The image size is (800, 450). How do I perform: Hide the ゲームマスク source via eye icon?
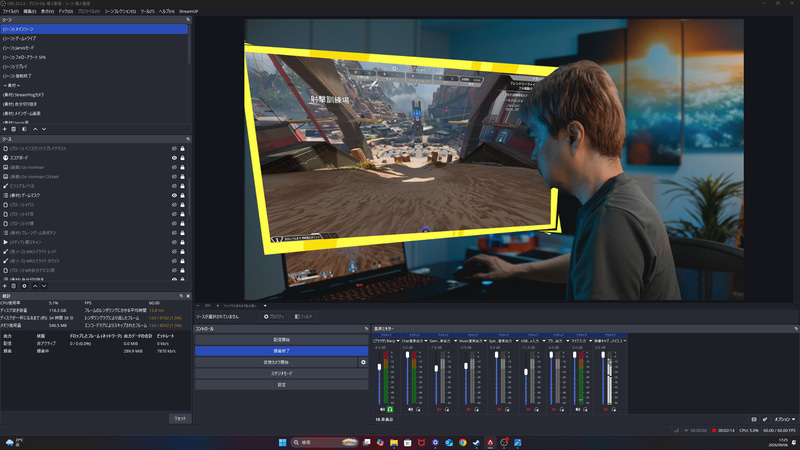pos(174,195)
